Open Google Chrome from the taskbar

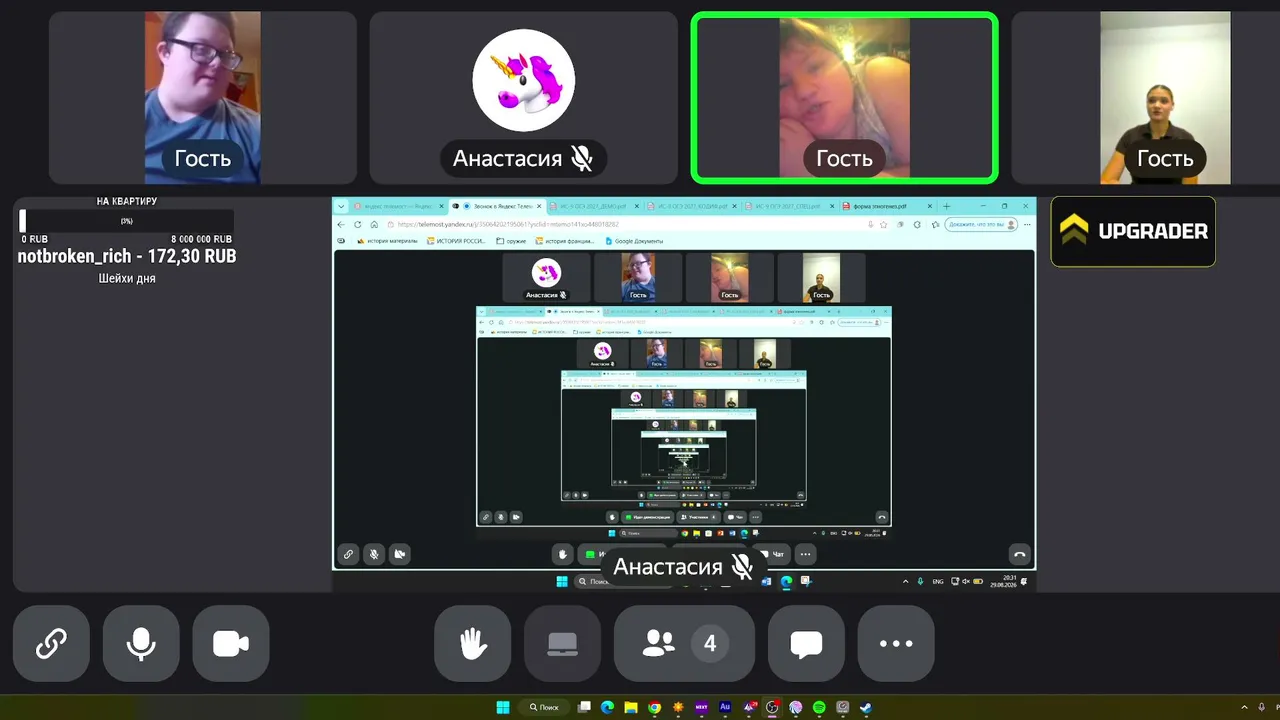[654, 708]
